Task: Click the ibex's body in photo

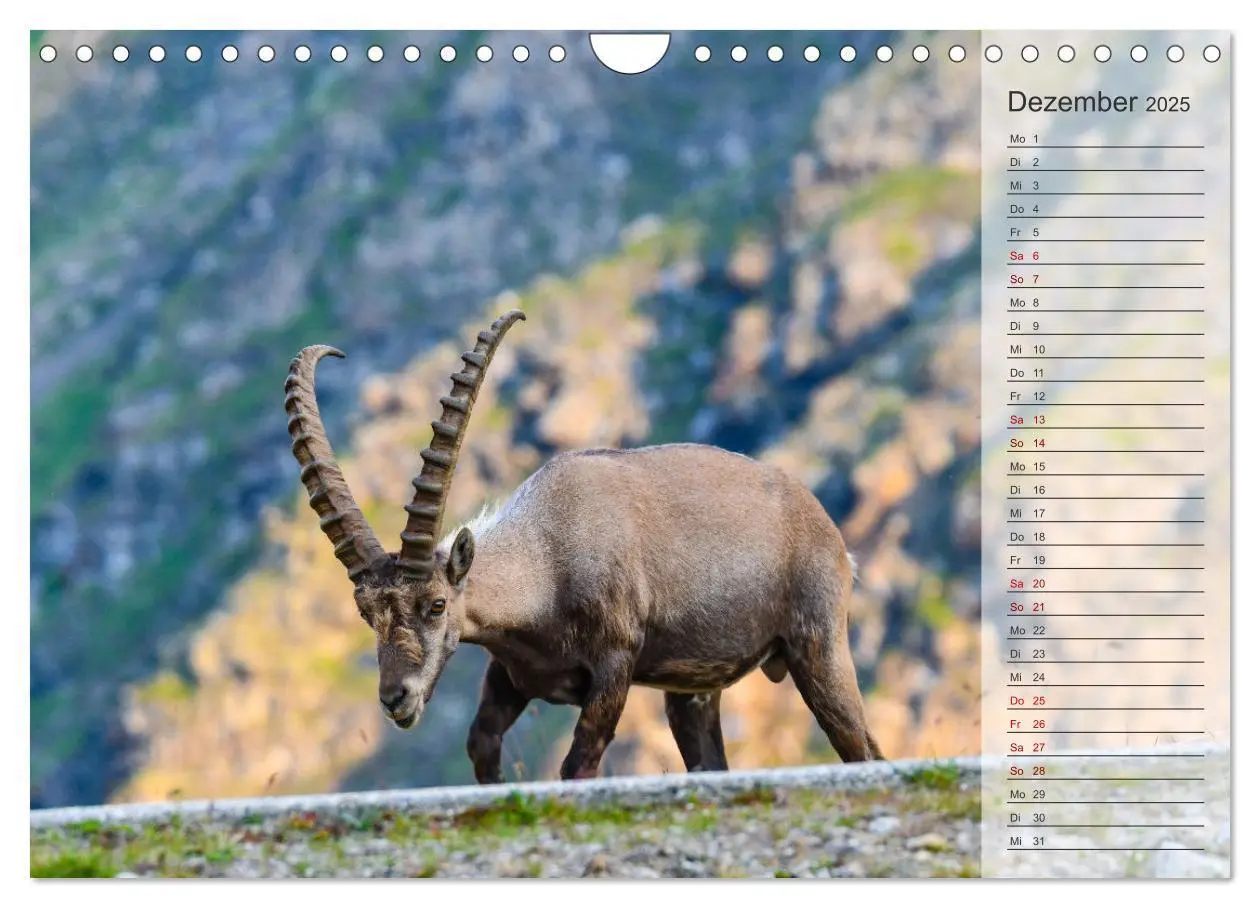Action: [650, 570]
